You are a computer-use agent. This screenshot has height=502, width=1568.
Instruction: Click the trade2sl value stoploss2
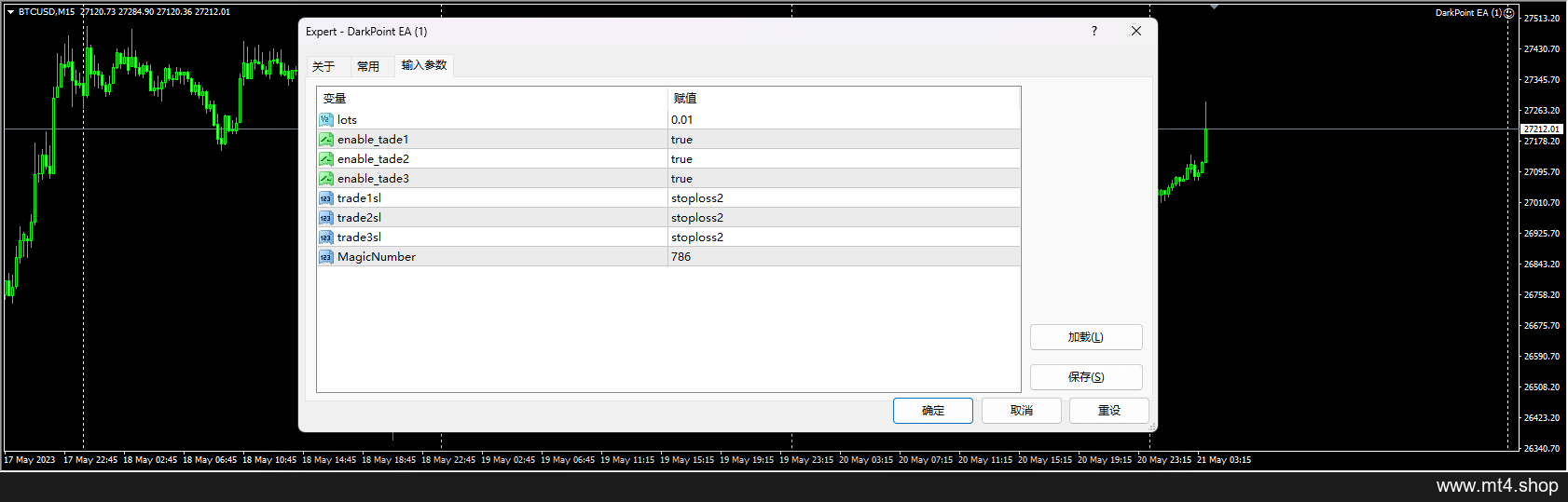tap(697, 218)
